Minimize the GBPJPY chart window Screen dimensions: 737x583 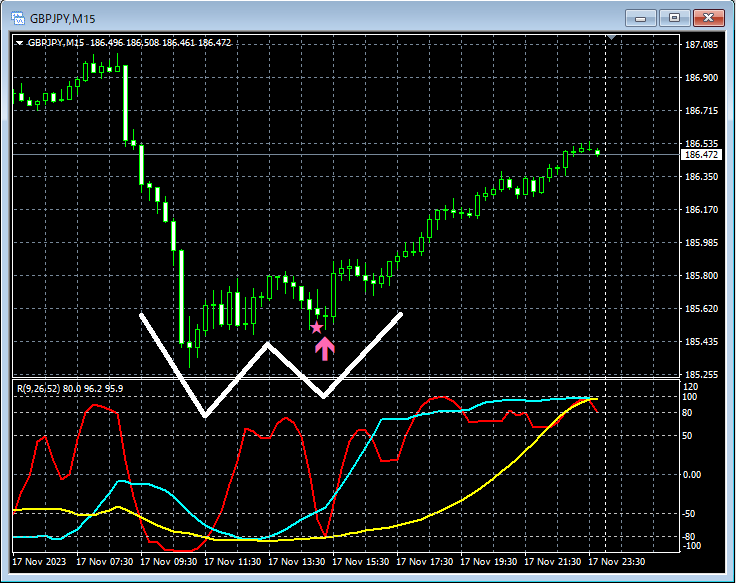pos(640,18)
